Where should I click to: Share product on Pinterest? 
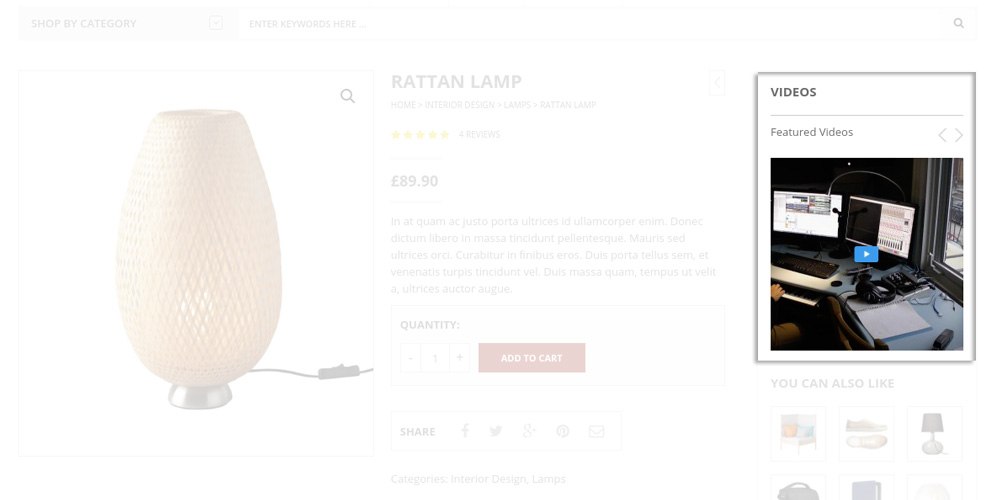(563, 431)
